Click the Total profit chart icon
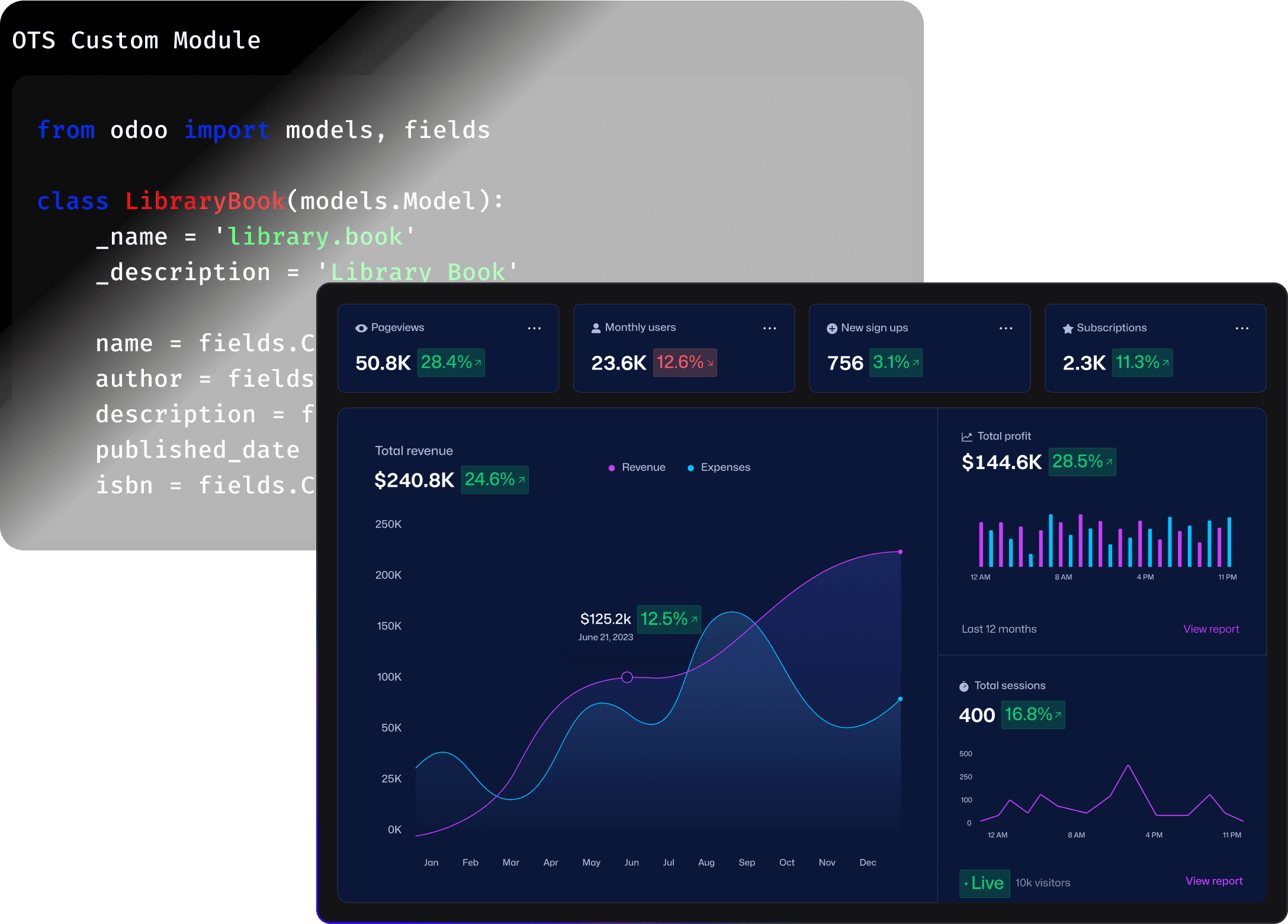This screenshot has width=1288, height=924. tap(966, 437)
